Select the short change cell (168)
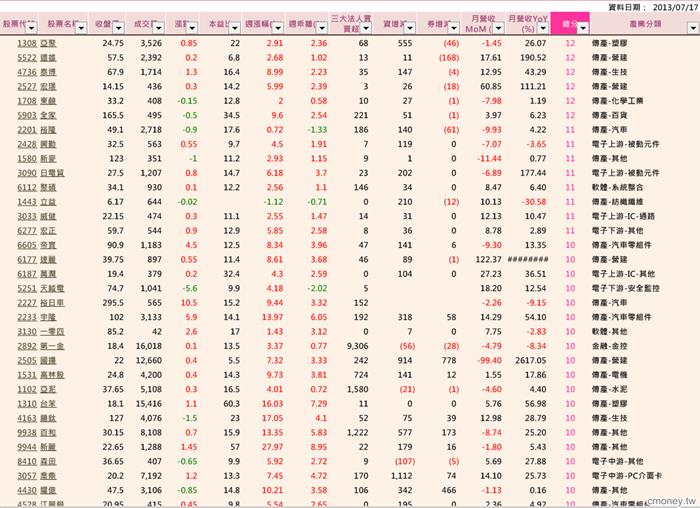 coord(449,58)
